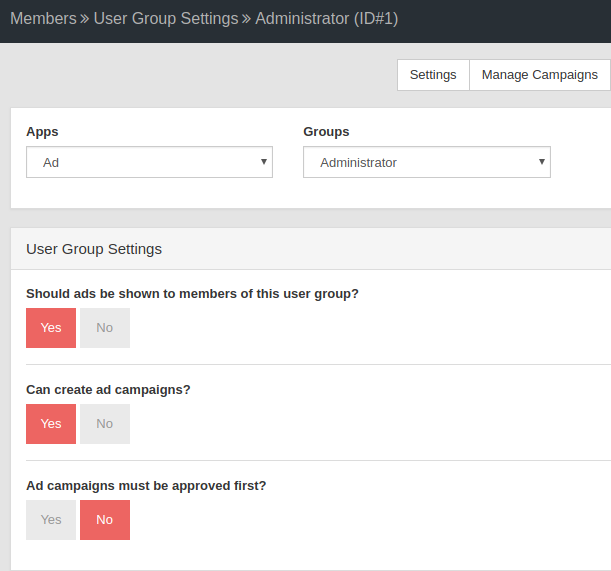
Task: Click the arrow on the Groups select box
Action: click(x=542, y=162)
